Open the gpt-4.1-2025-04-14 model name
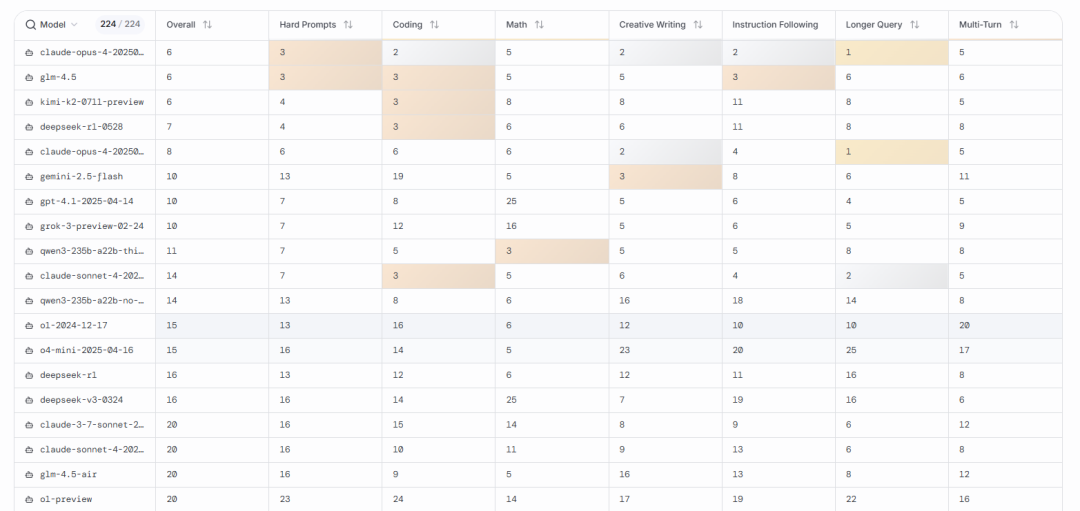 [x=87, y=201]
